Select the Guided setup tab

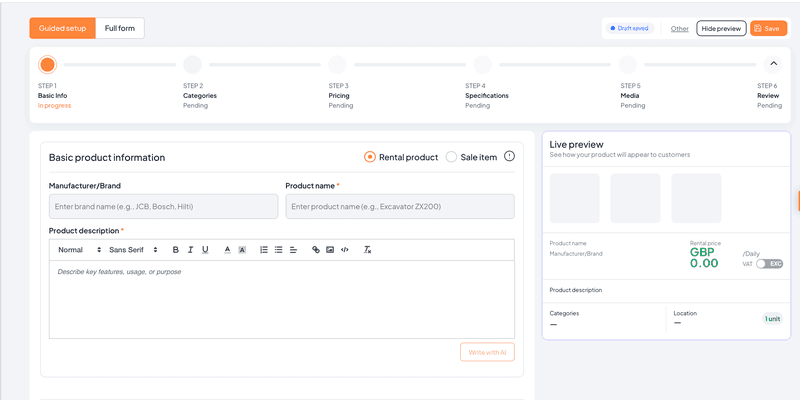click(x=63, y=28)
